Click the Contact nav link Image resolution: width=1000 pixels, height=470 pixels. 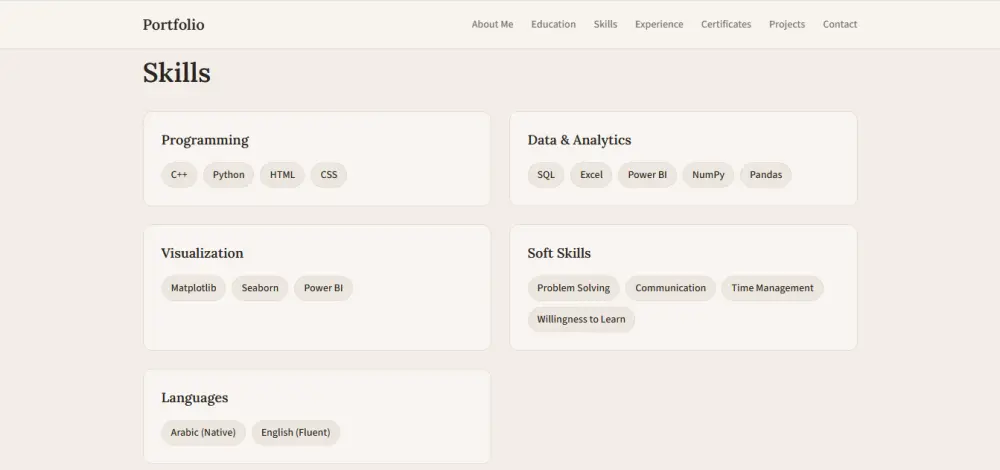[840, 24]
